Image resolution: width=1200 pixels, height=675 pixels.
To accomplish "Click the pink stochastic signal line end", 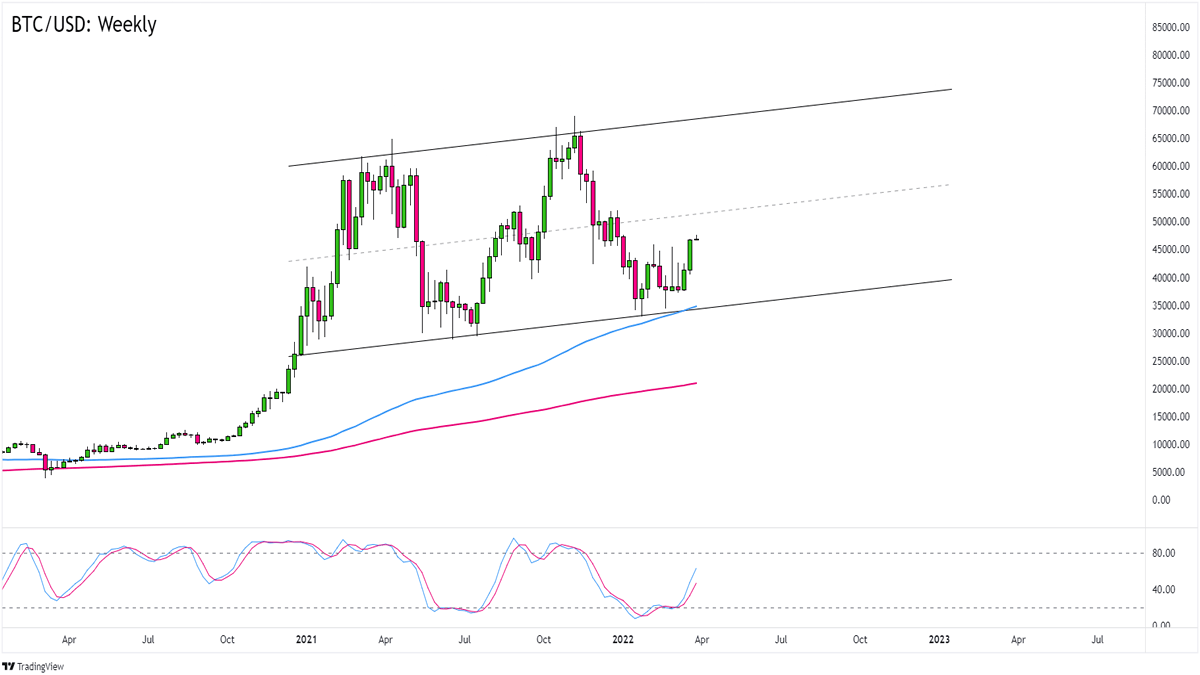I will pos(695,584).
